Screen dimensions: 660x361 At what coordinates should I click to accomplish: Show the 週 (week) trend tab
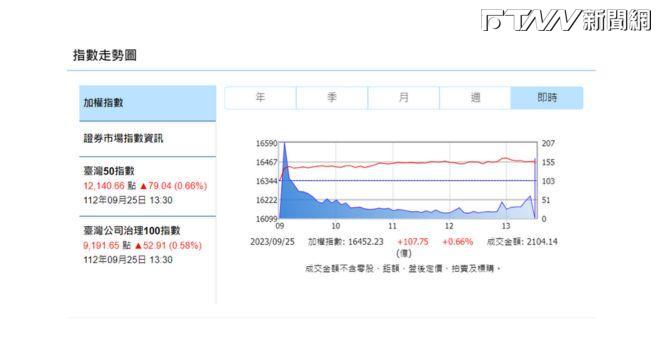(475, 98)
